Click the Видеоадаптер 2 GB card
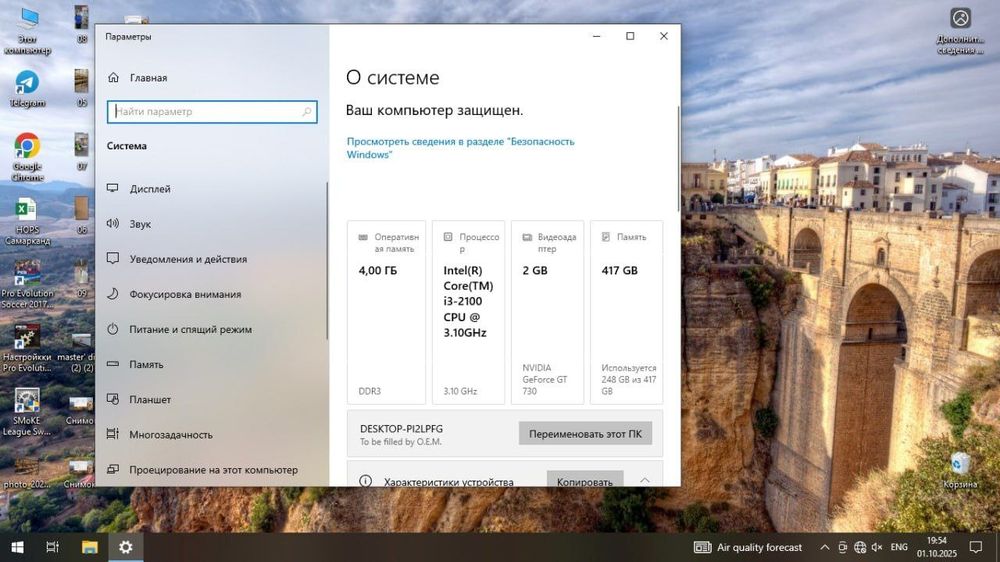Image resolution: width=1000 pixels, height=562 pixels. 547,312
